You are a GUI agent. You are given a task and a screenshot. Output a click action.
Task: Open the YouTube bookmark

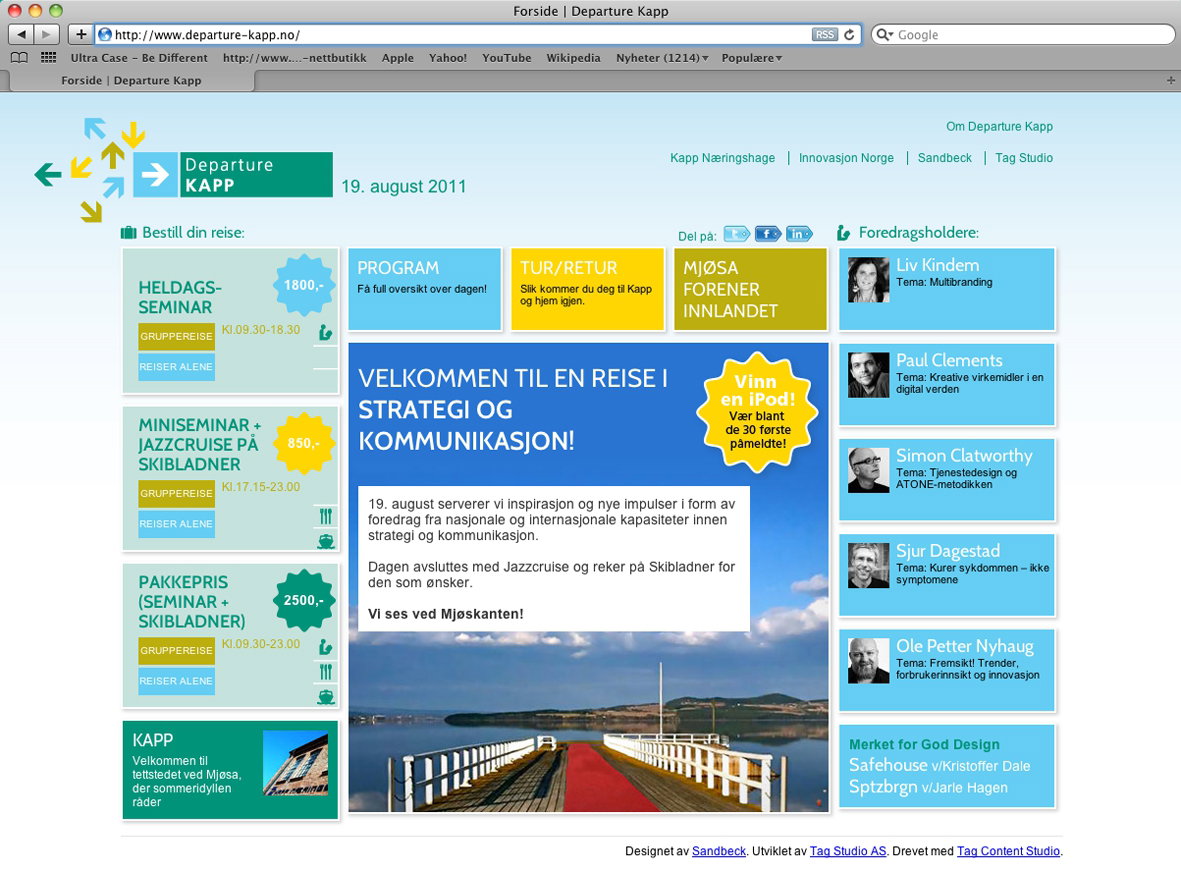coord(507,58)
